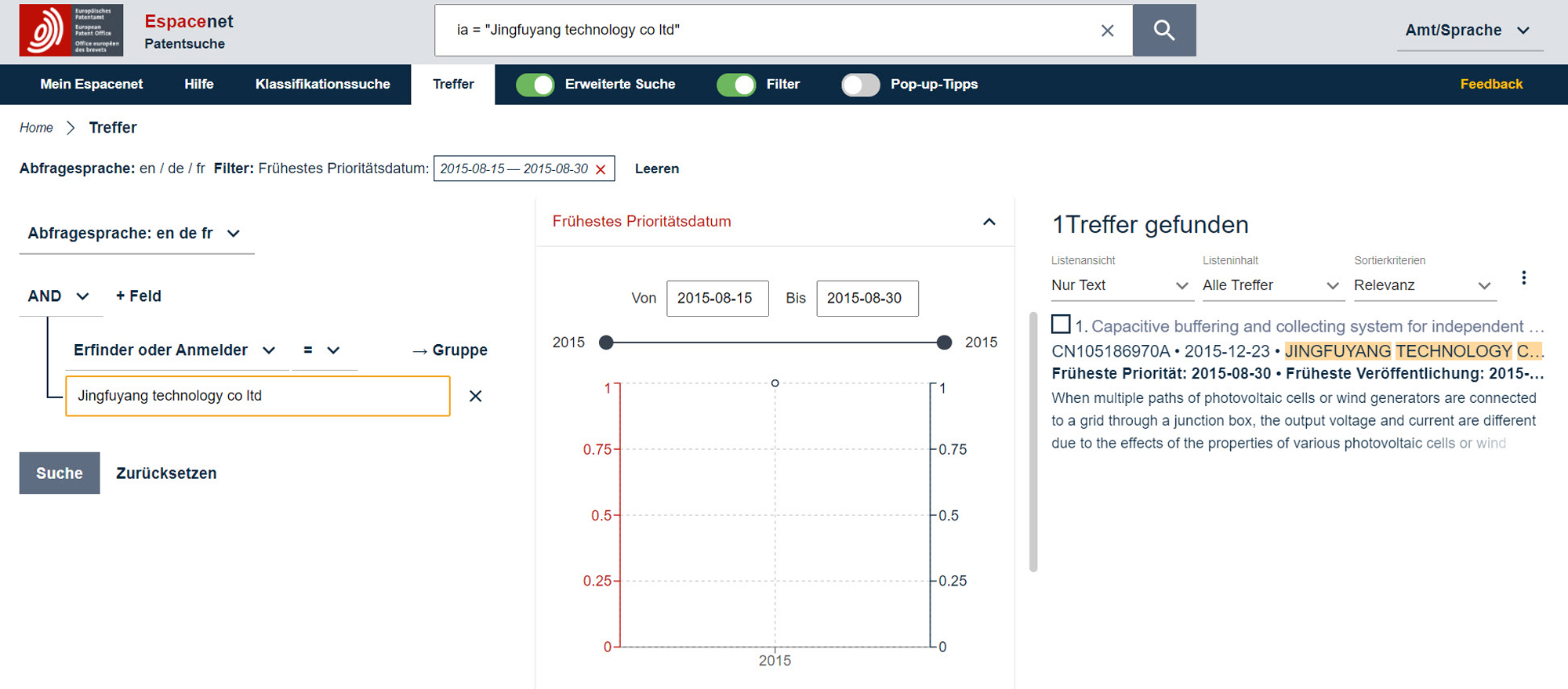Image resolution: width=1568 pixels, height=689 pixels.
Task: Collapse the Frühestes Prioritätsdatum panel
Action: click(x=989, y=222)
